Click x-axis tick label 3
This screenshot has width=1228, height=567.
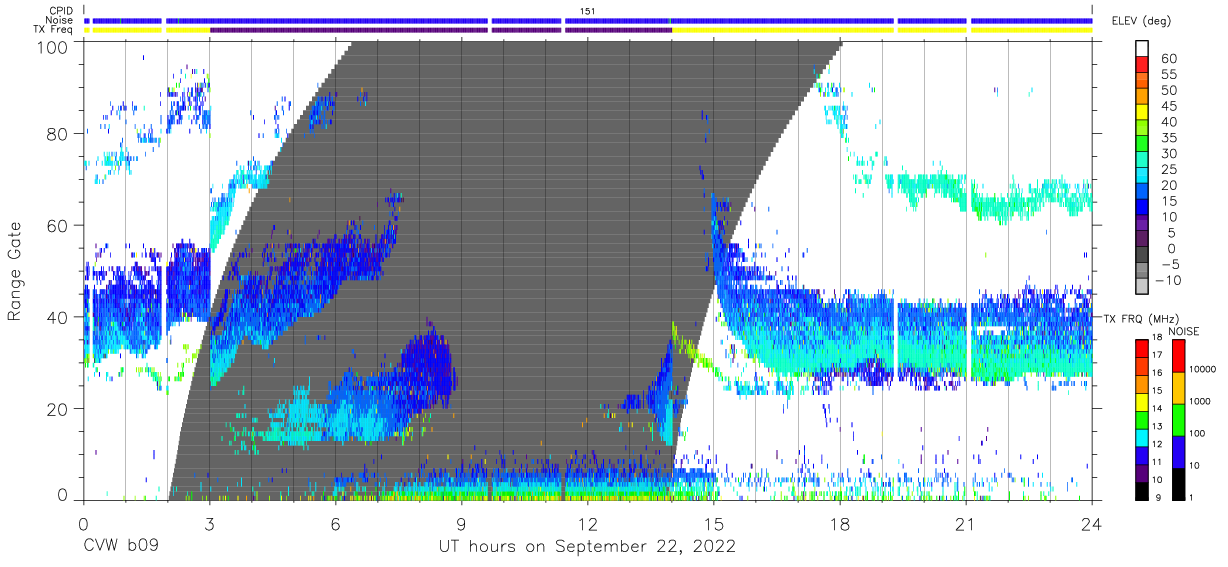click(209, 523)
